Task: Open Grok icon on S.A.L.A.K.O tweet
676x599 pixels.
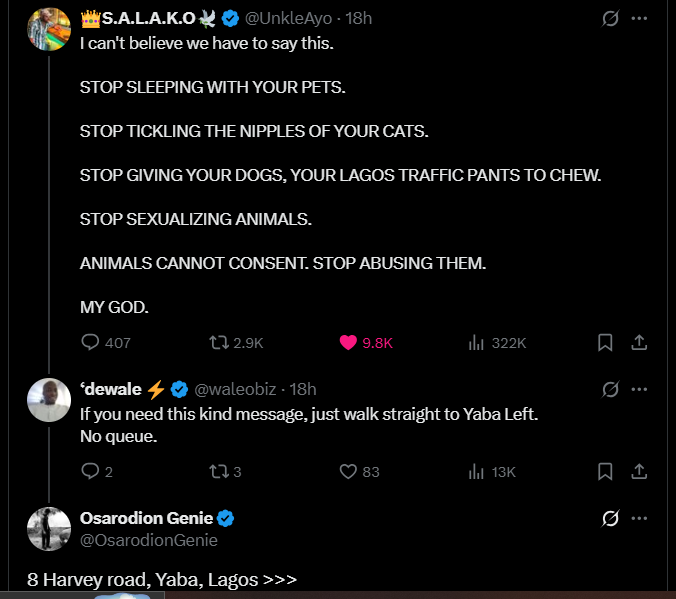Action: (609, 19)
